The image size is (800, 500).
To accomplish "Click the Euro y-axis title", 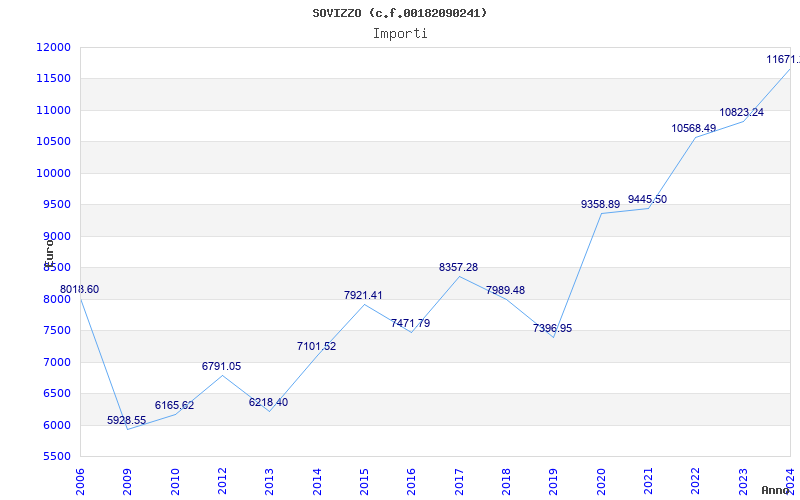I will (49, 252).
